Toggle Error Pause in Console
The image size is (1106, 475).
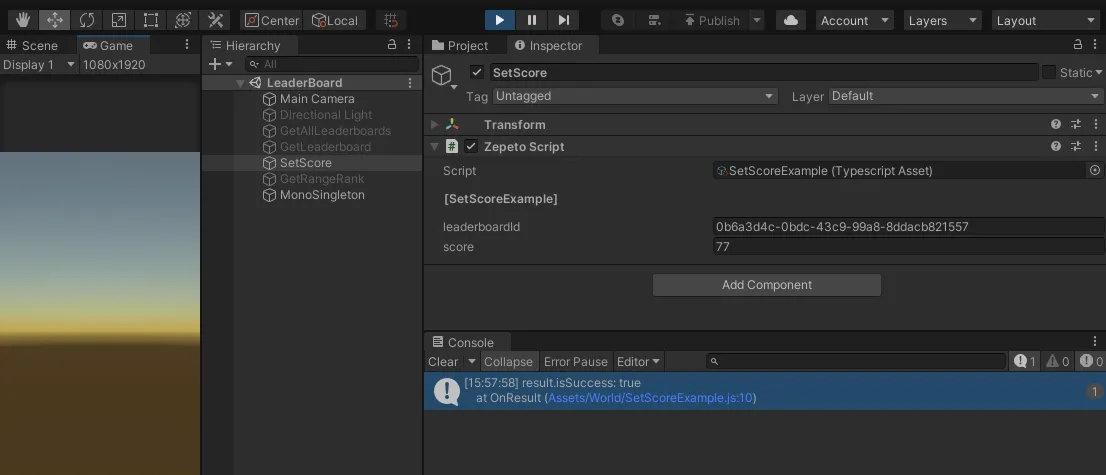(x=576, y=361)
